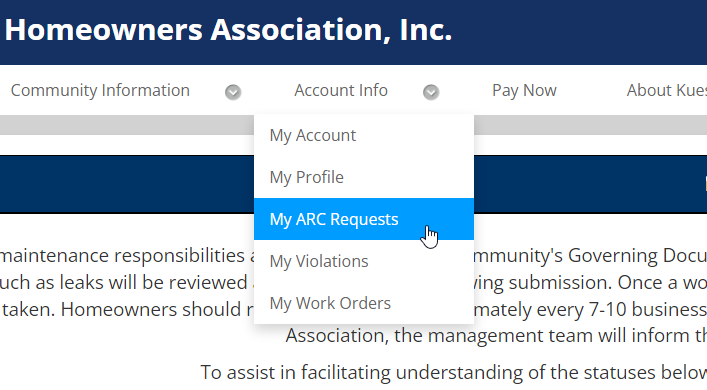Screen dimensions: 707x390
Task: Open the Community Information menu label
Action: pos(100,91)
